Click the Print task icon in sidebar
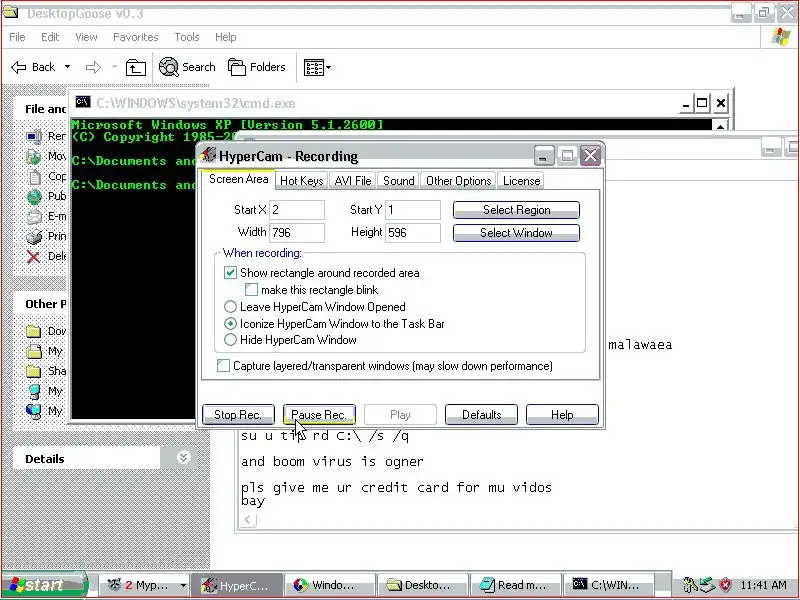800x600 pixels. pos(34,236)
